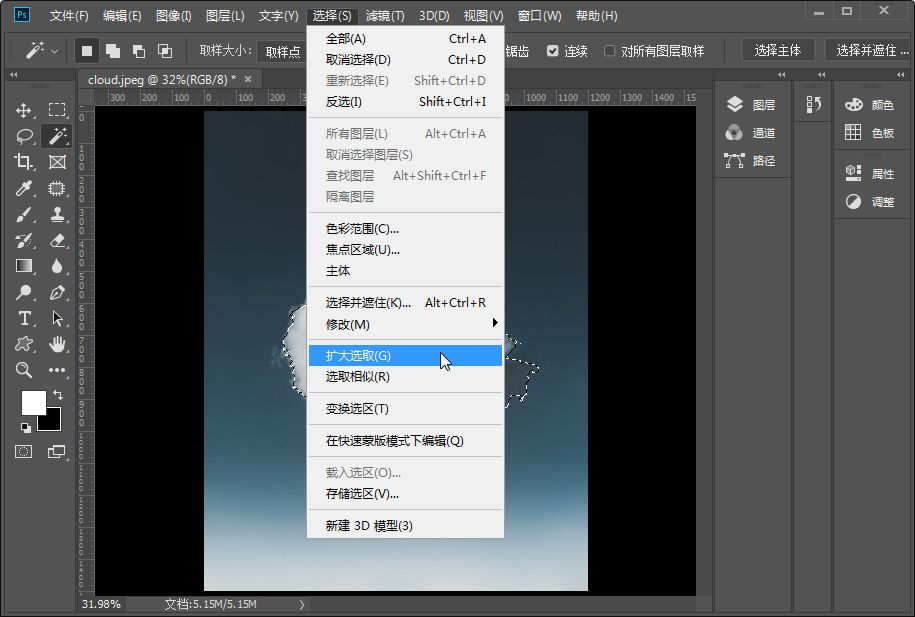915x617 pixels.
Task: Collapse the 图层 panel group arrows
Action: tap(782, 75)
